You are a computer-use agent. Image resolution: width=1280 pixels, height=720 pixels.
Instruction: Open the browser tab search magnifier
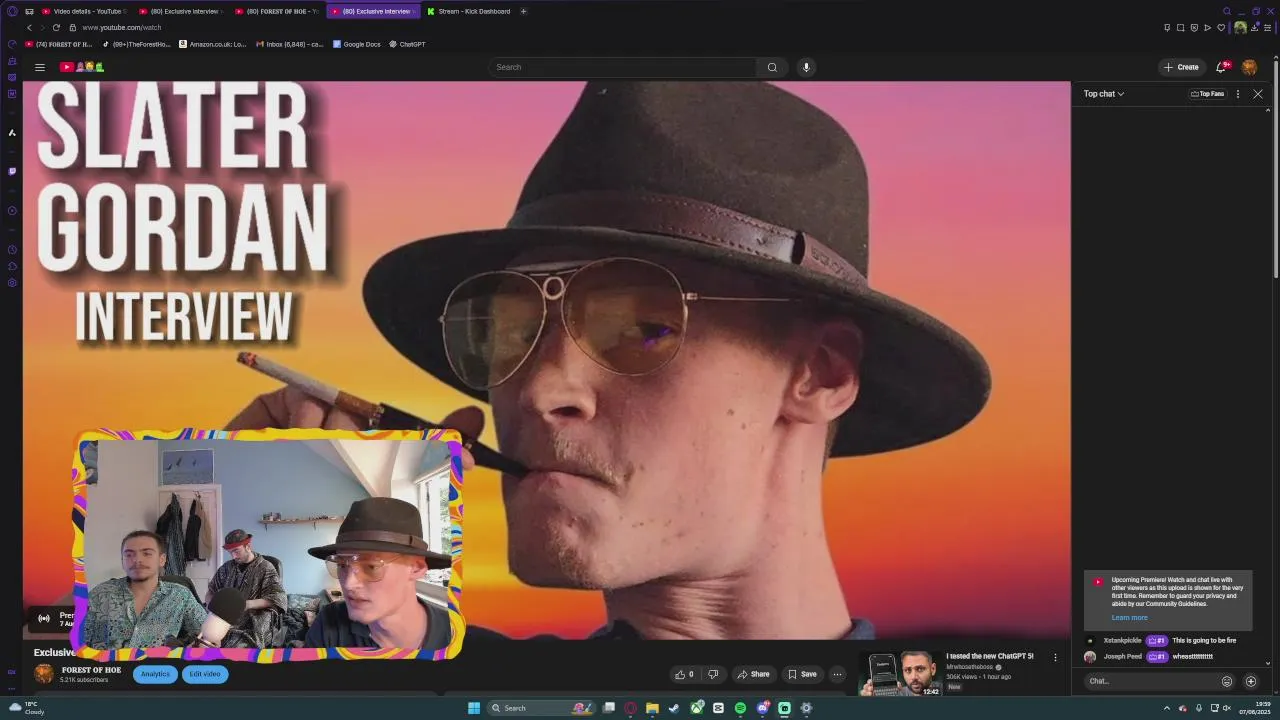(1227, 11)
